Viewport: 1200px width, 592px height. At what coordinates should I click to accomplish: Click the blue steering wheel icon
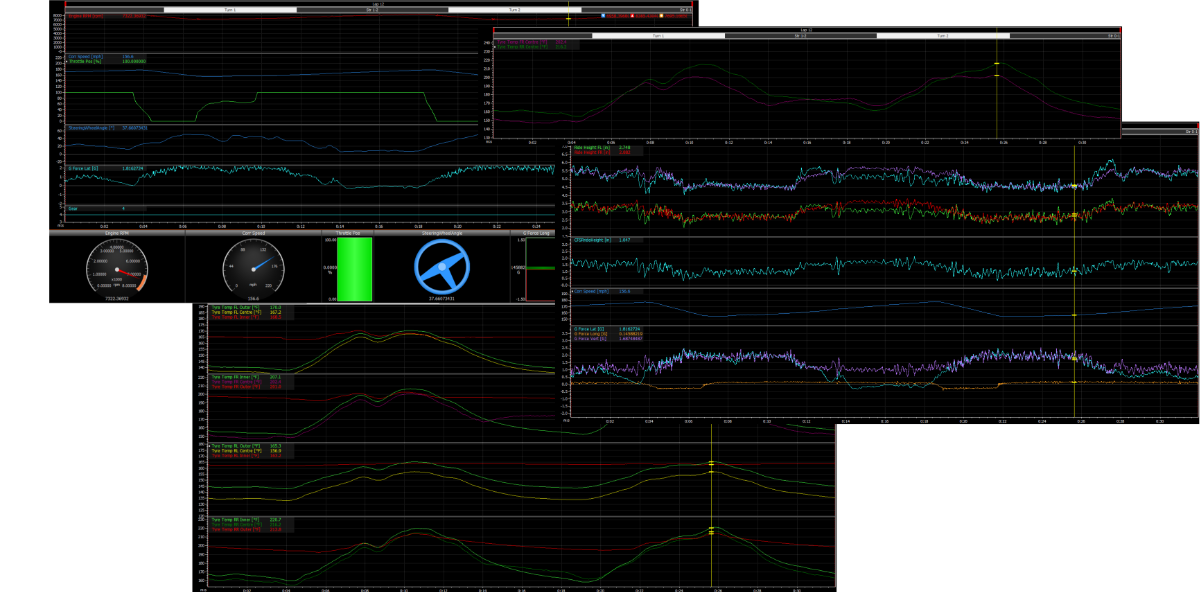point(441,265)
